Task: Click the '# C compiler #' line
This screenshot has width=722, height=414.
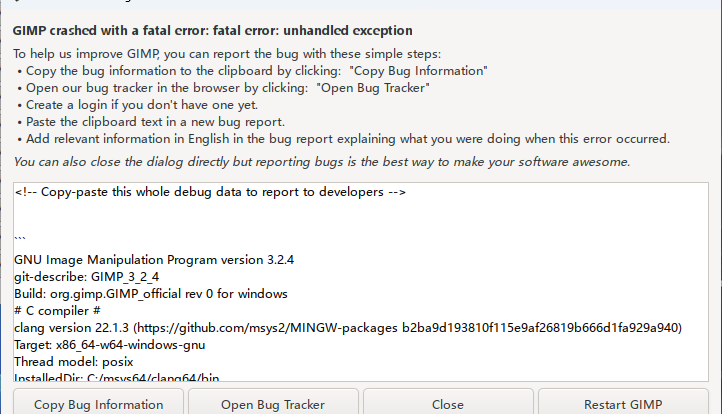Action: click(57, 311)
